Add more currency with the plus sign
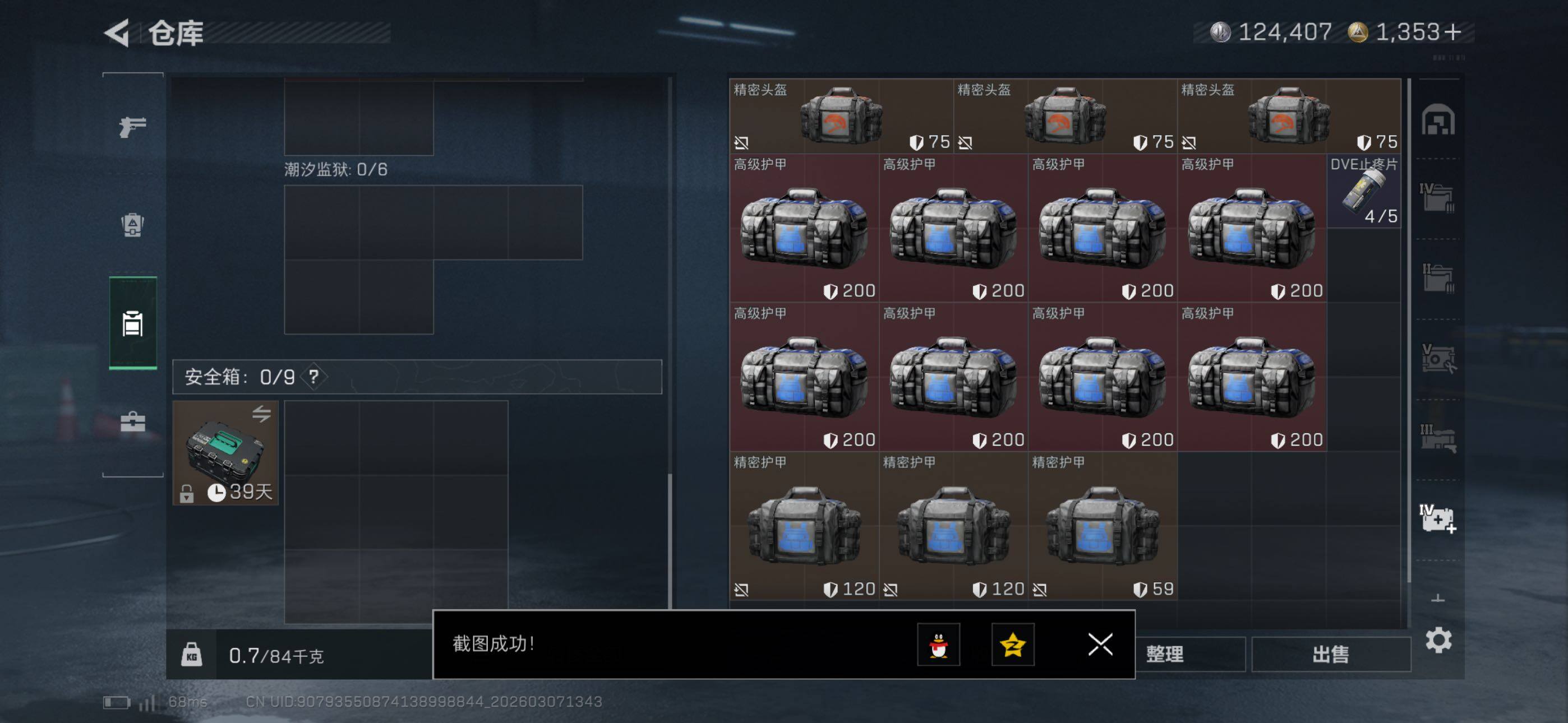 [1452, 31]
